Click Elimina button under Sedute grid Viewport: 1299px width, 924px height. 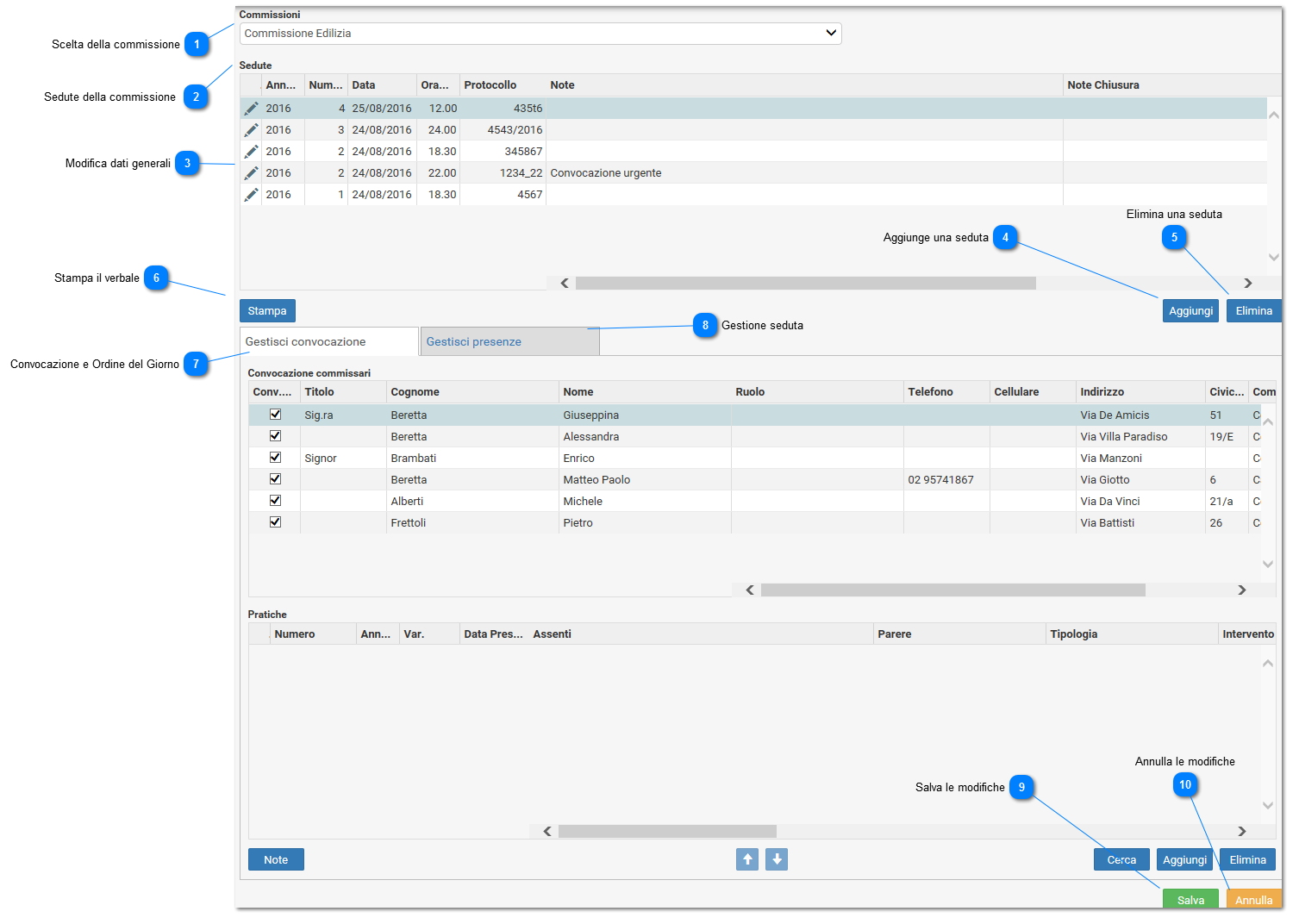[x=1253, y=310]
